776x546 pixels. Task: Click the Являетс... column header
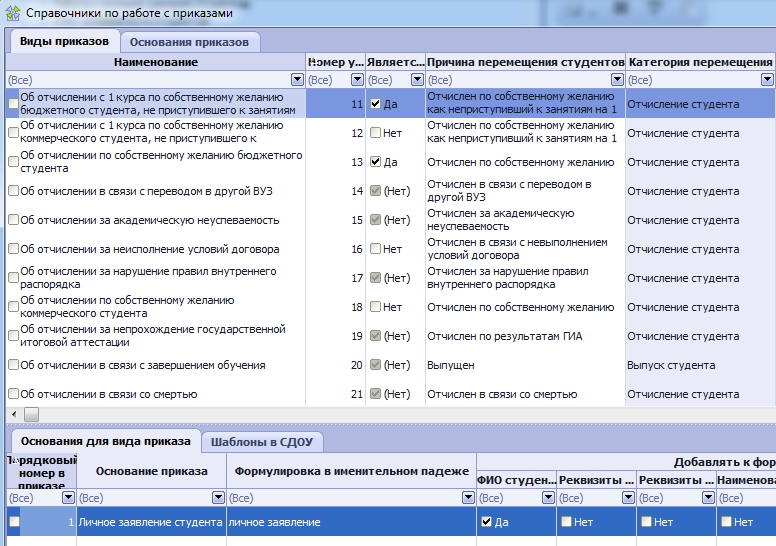[395, 62]
